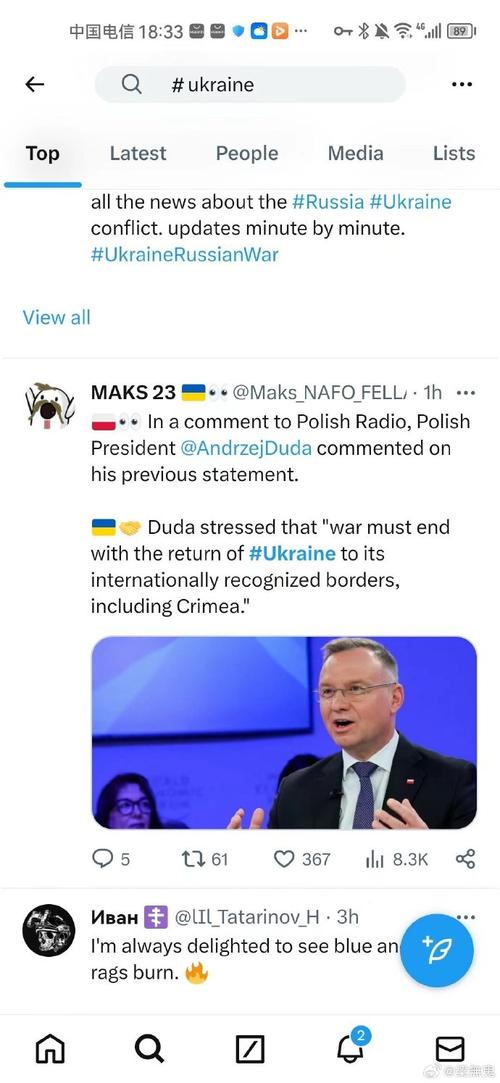Open the @AndrzejDuda mention link
Image resolution: width=500 pixels, height=1083 pixels.
coord(246,448)
